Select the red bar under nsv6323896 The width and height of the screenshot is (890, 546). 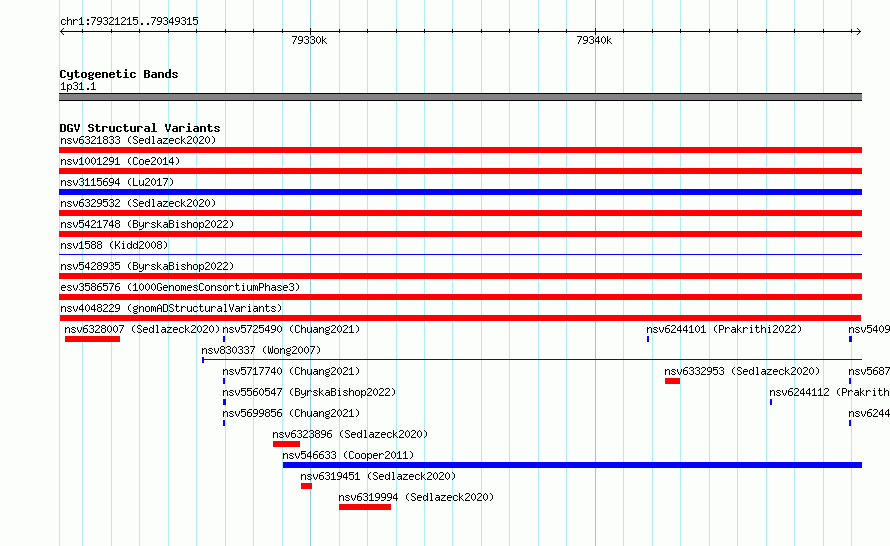[x=286, y=444]
